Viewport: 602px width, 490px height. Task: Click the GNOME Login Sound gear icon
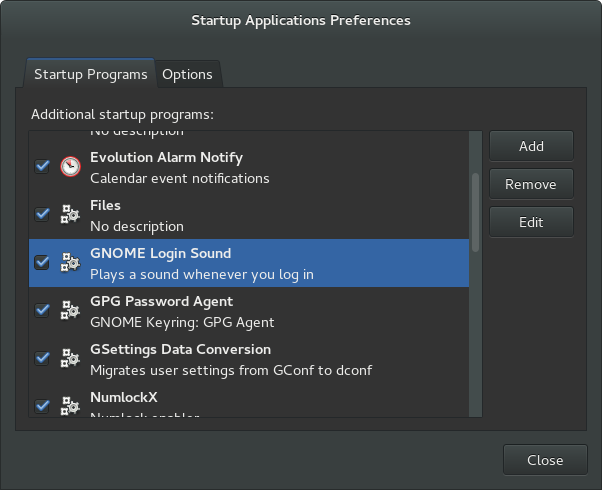(70, 262)
